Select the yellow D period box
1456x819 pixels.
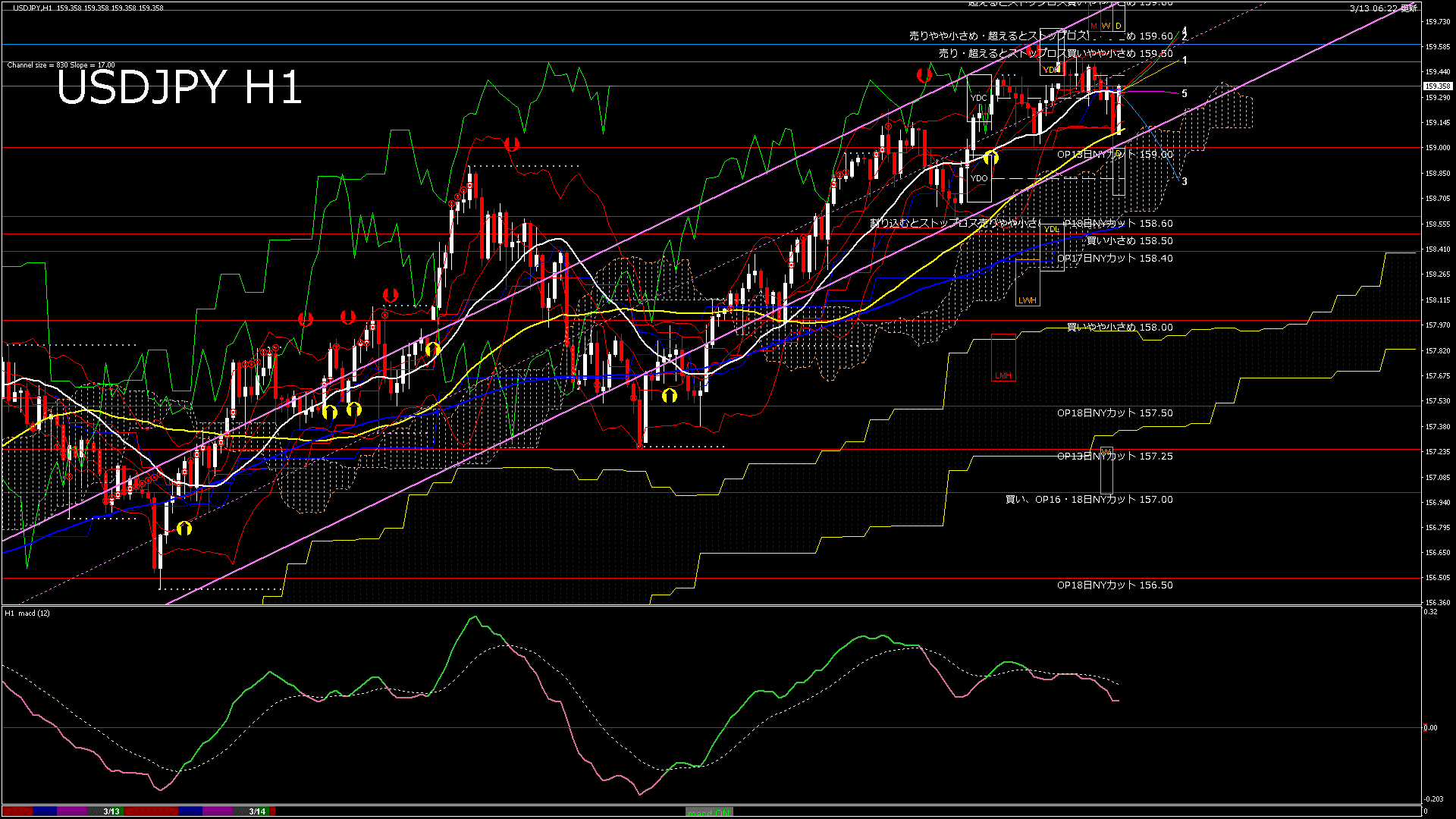pyautogui.click(x=1118, y=26)
